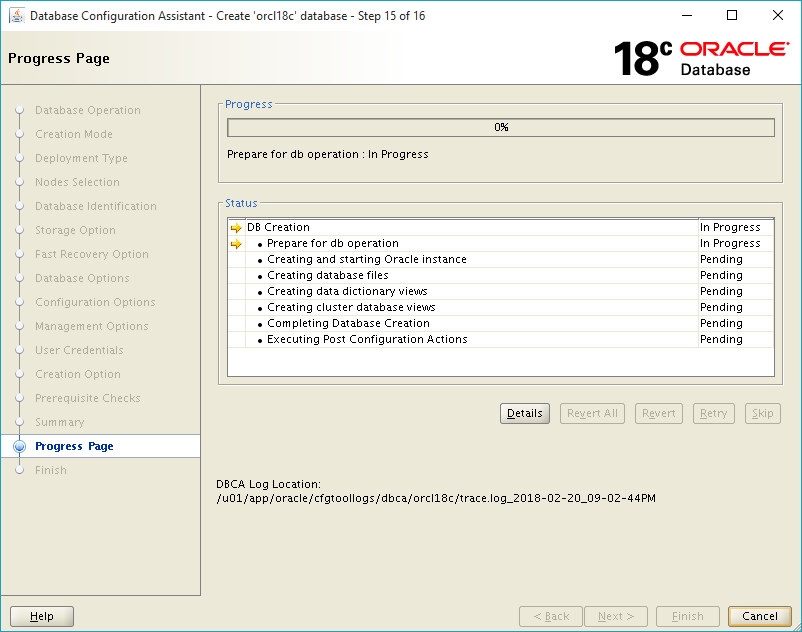The width and height of the screenshot is (802, 632).
Task: Select Deployment Type step in sidebar
Action: point(81,159)
